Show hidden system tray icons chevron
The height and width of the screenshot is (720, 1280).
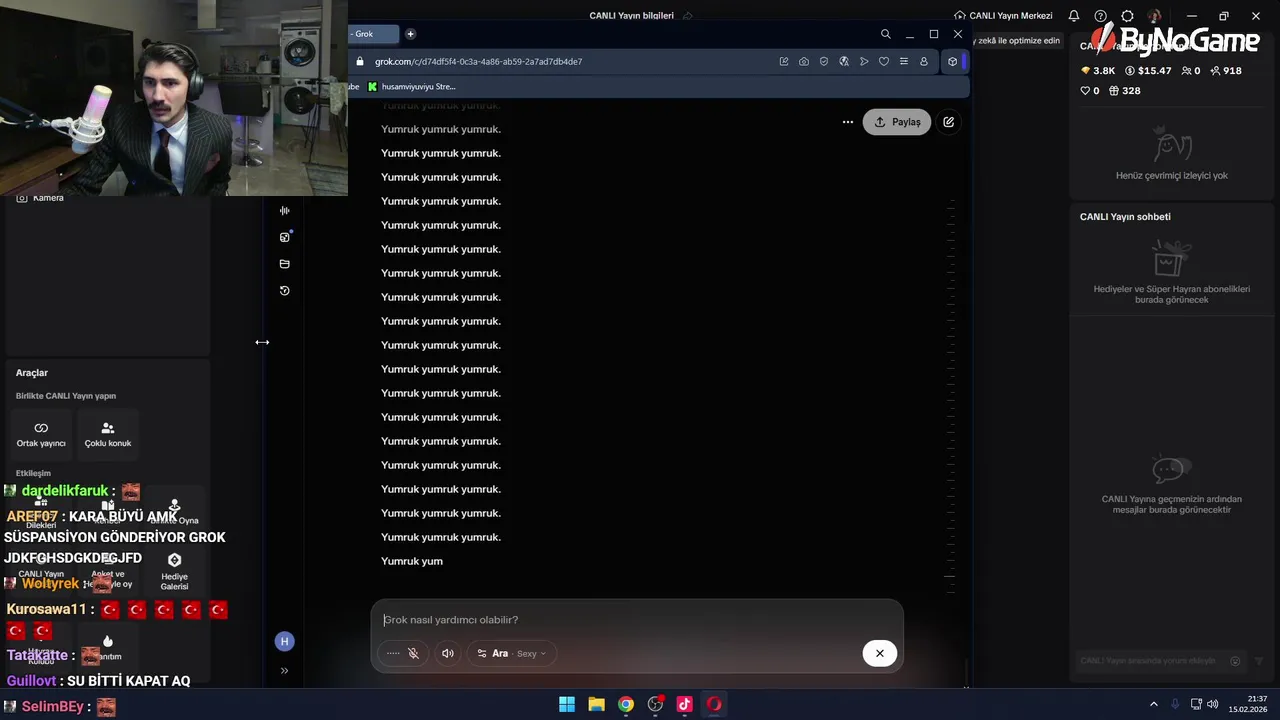click(1153, 704)
